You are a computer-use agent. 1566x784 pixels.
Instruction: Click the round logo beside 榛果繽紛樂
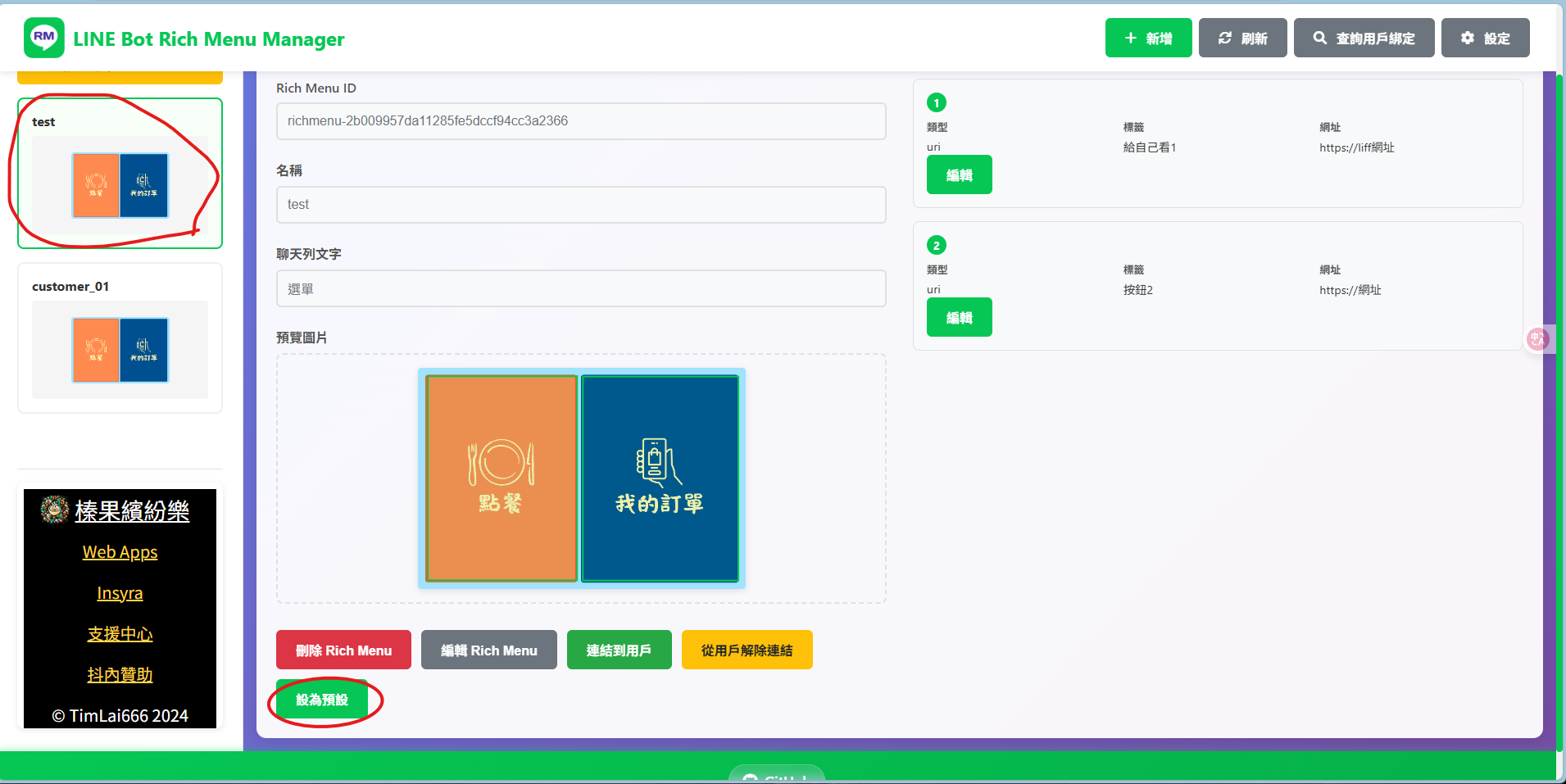tap(55, 510)
